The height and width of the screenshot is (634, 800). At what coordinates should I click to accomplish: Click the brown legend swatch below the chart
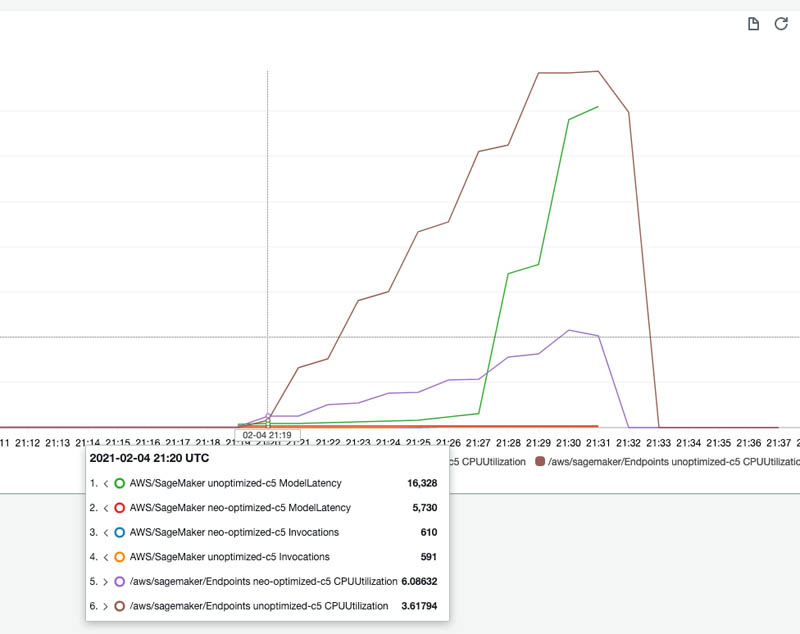(x=540, y=462)
